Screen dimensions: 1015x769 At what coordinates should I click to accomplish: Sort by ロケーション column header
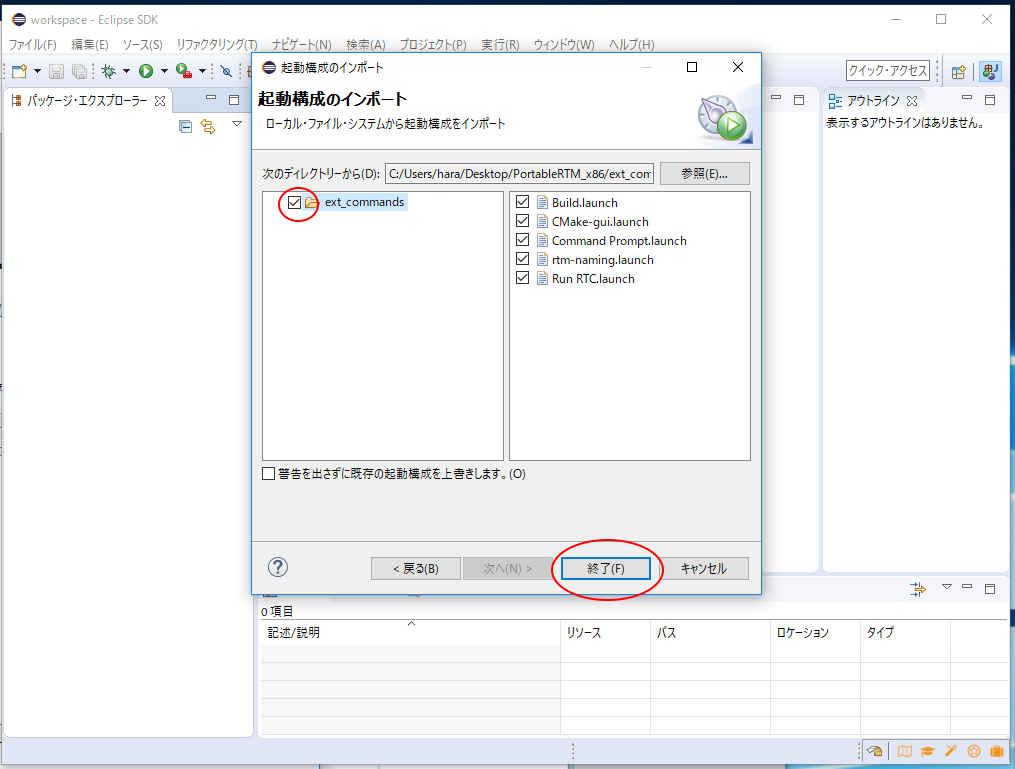815,632
